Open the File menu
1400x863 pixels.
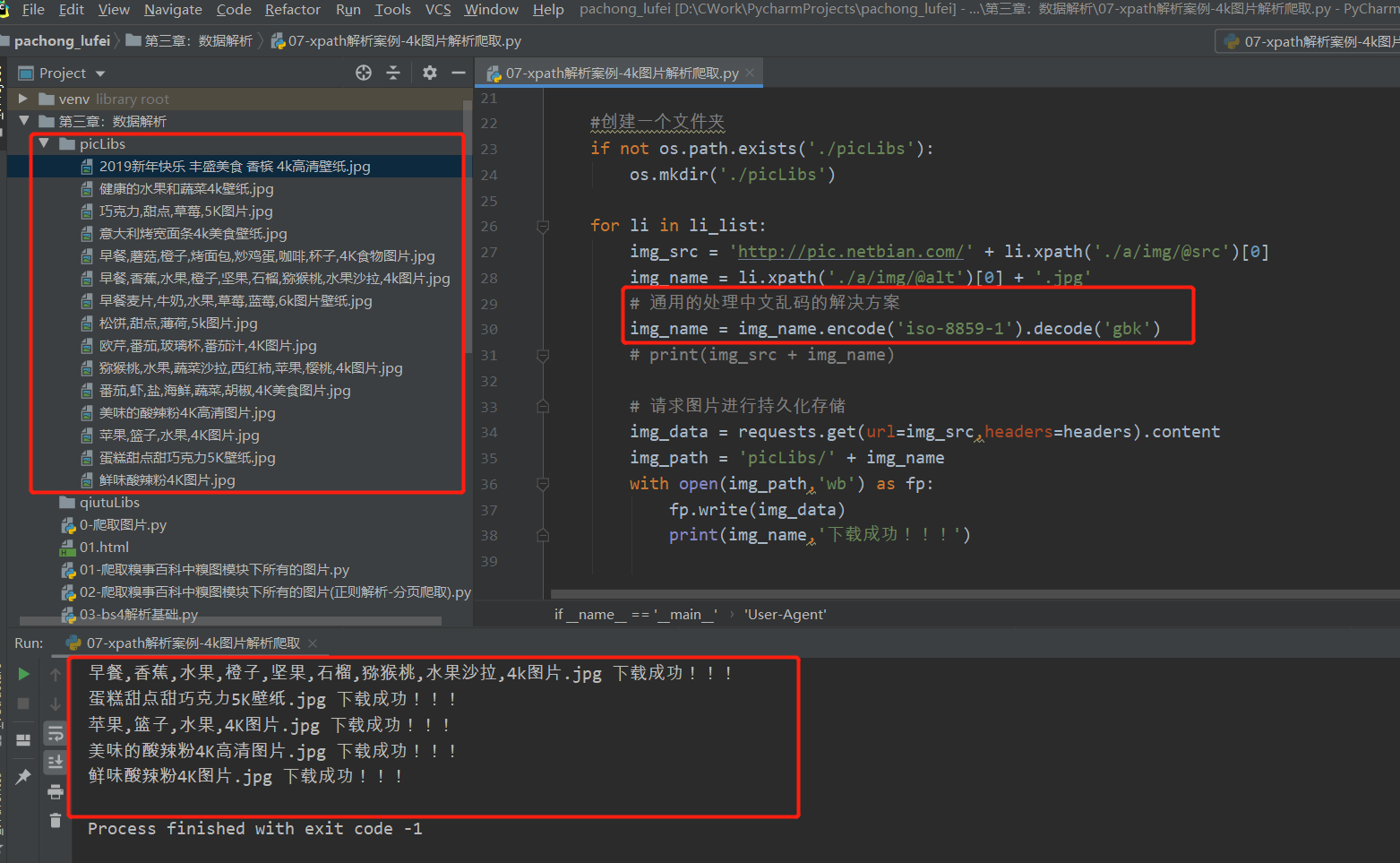pyautogui.click(x=33, y=9)
